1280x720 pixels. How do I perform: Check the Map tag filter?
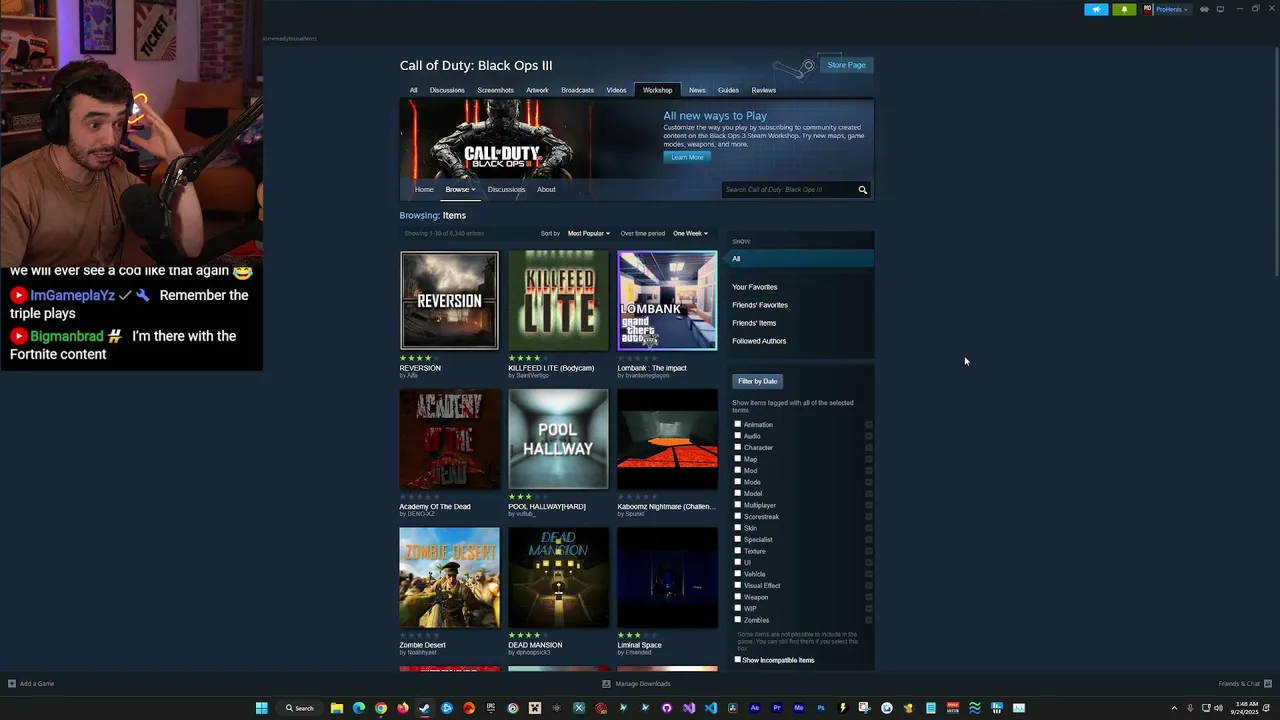point(738,459)
